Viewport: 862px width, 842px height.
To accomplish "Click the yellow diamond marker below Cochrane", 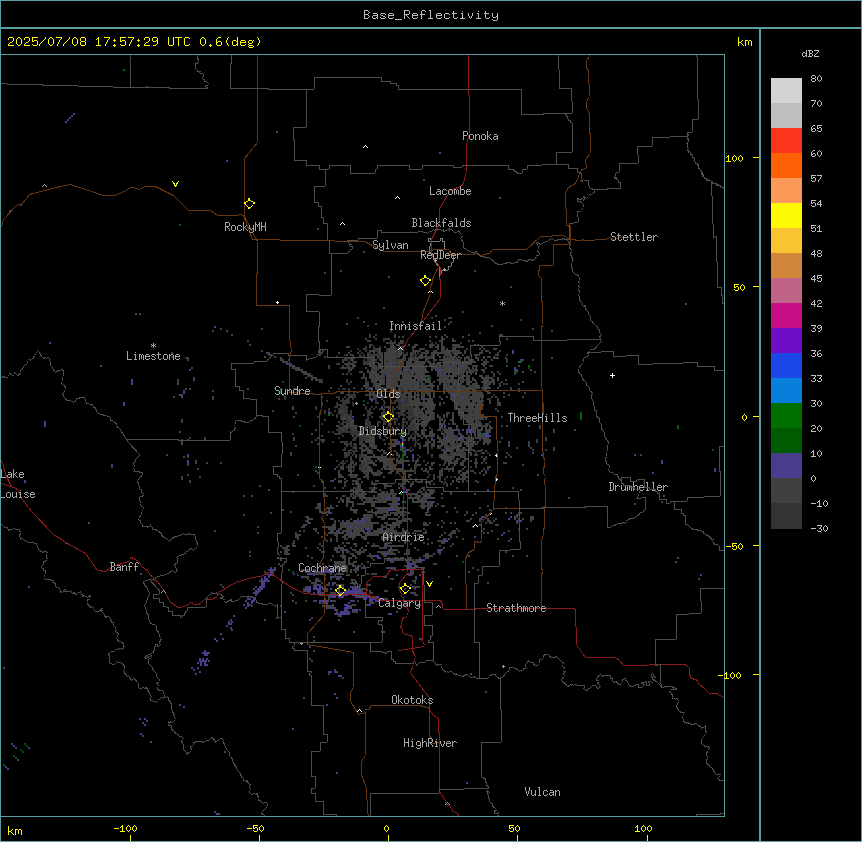I will click(340, 591).
